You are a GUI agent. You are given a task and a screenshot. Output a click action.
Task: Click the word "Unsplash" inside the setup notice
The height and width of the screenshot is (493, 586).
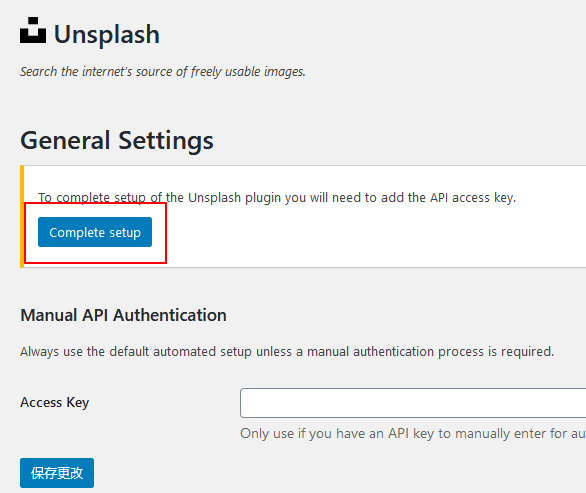(x=215, y=198)
